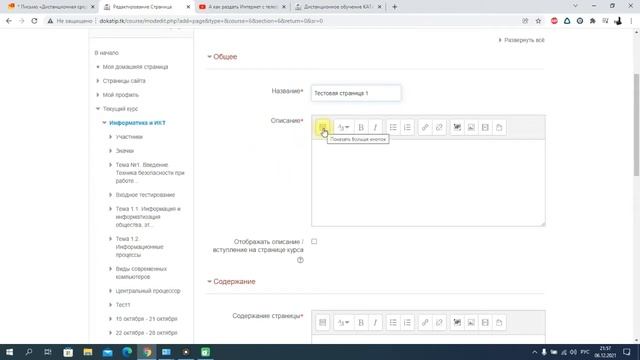Open Значки in course tree

point(124,151)
